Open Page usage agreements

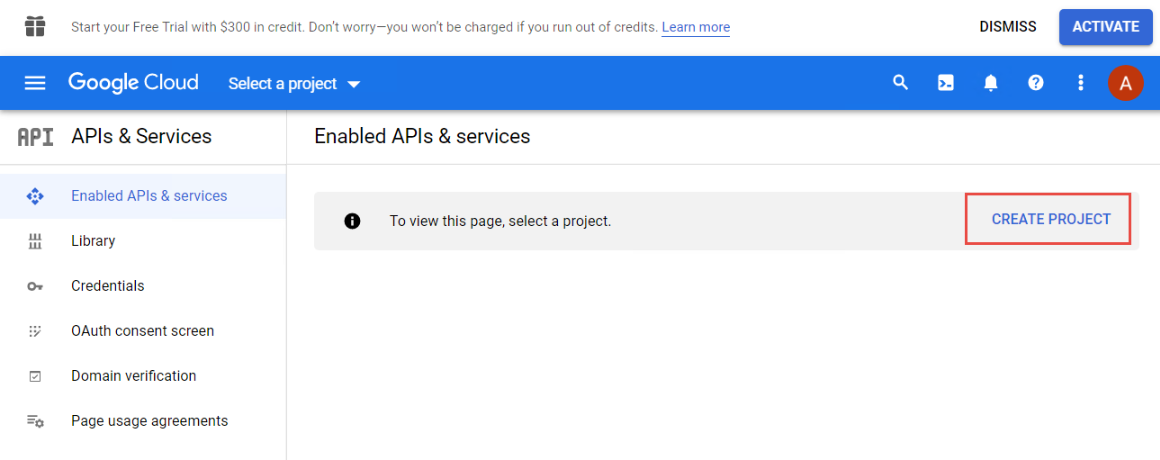pos(149,421)
